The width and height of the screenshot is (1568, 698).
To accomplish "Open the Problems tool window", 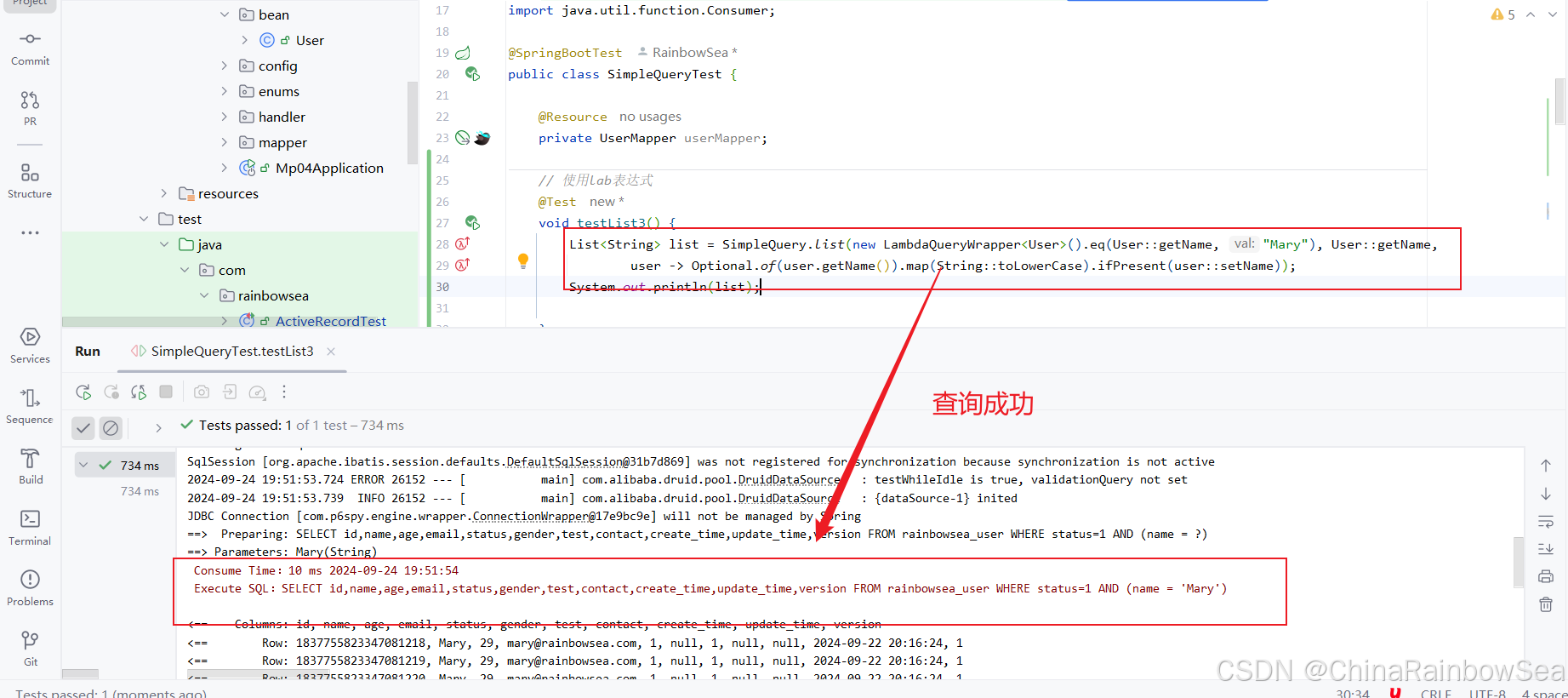I will pyautogui.click(x=30, y=587).
